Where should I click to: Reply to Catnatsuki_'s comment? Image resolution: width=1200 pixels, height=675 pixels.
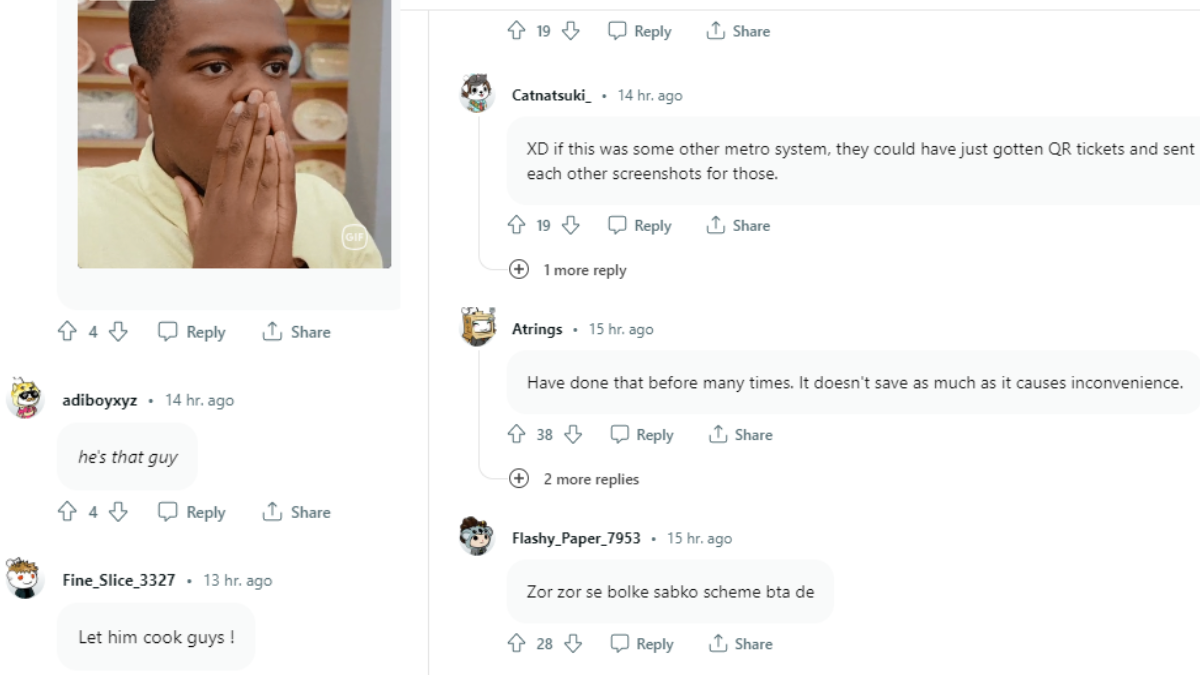pos(638,225)
